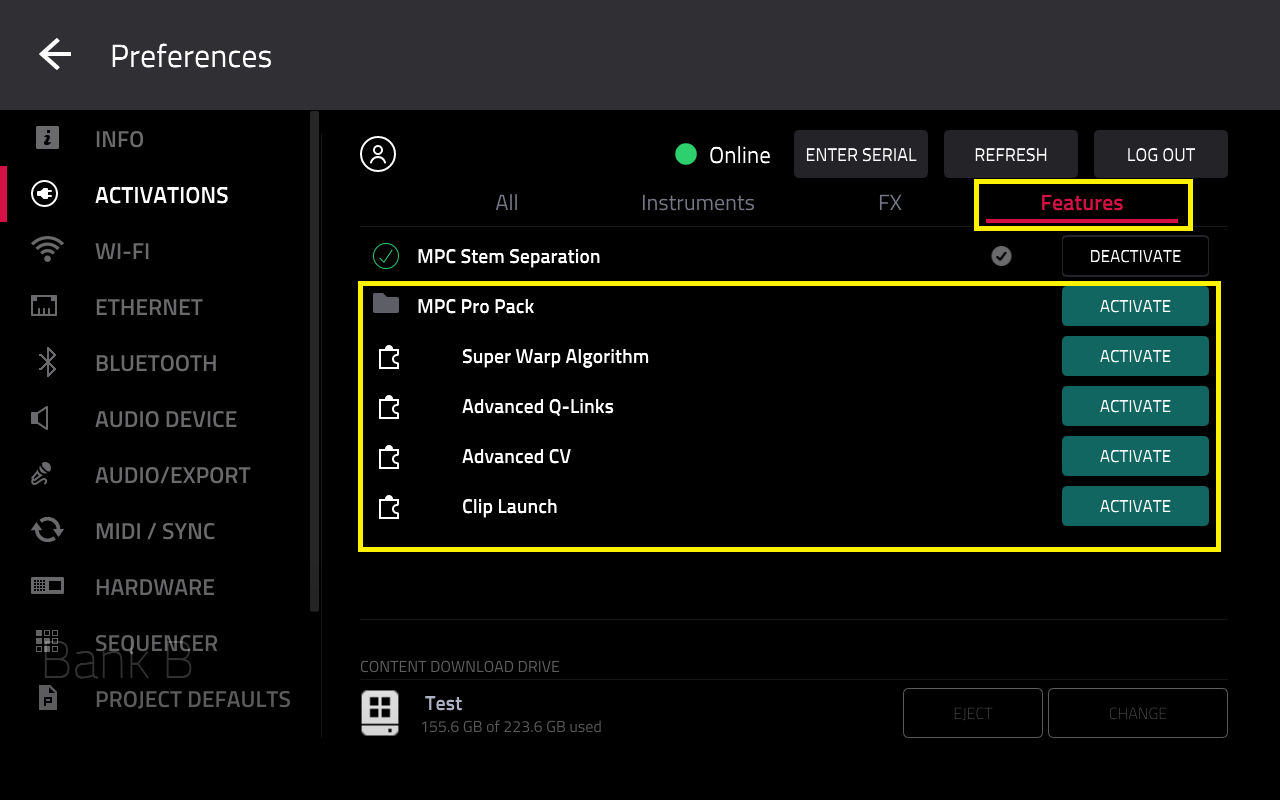Click the MPC Pro Pack folder icon
The height and width of the screenshot is (800, 1280).
click(x=386, y=304)
